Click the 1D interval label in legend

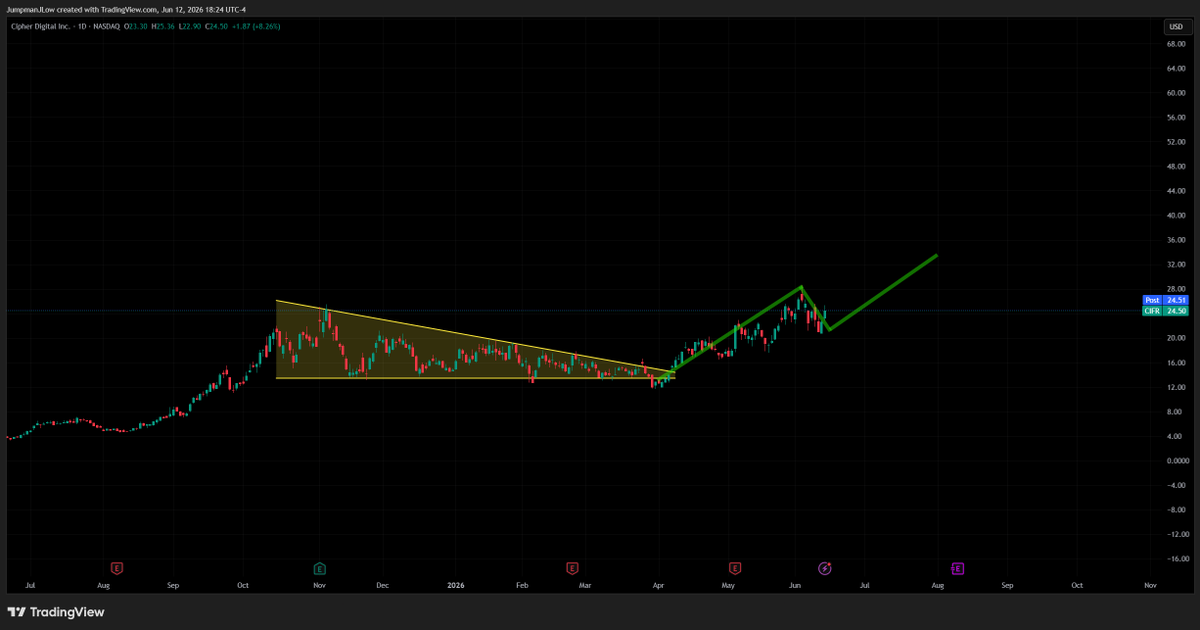click(x=82, y=26)
